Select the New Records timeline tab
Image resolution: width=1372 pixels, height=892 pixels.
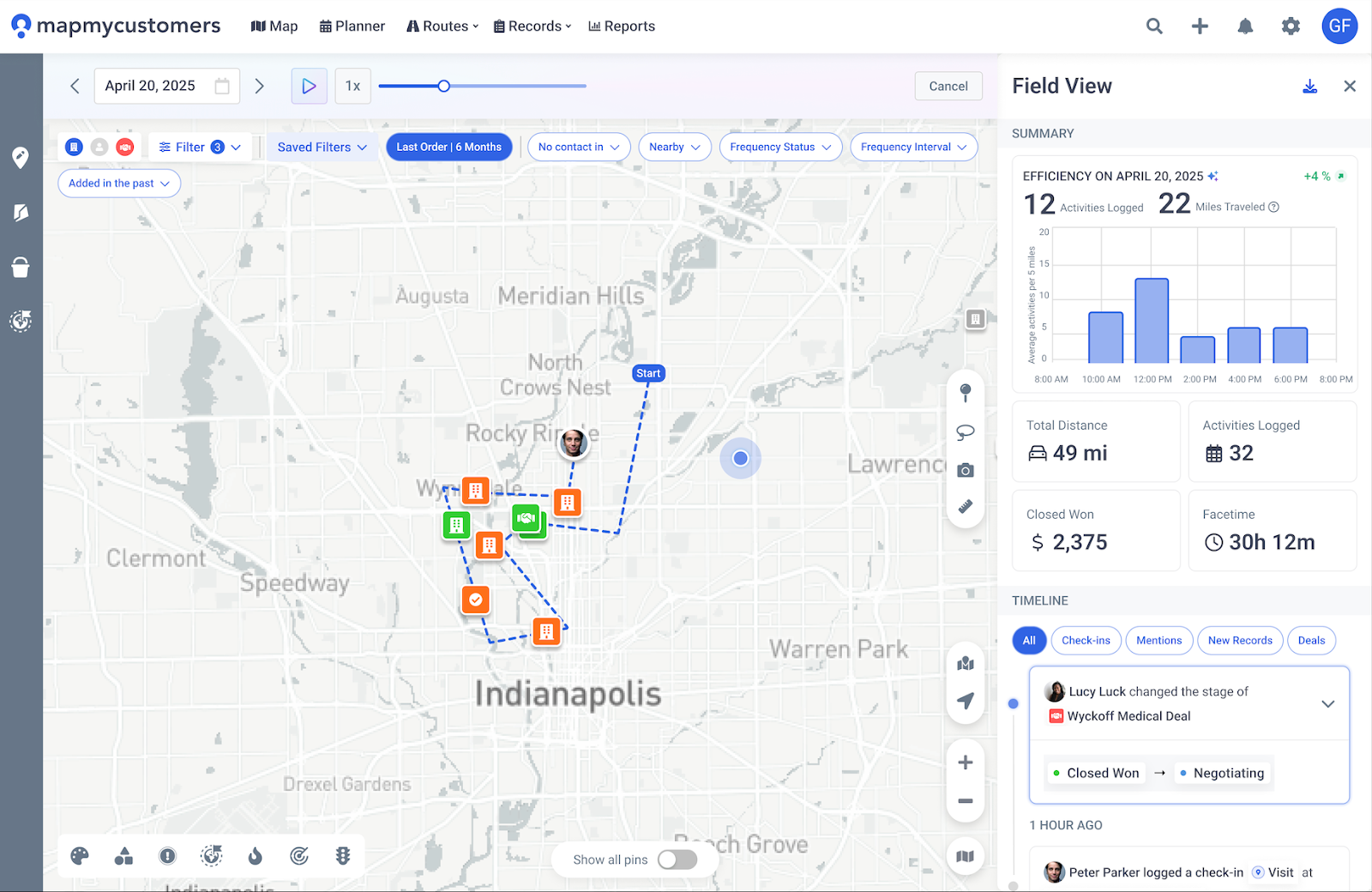1240,641
